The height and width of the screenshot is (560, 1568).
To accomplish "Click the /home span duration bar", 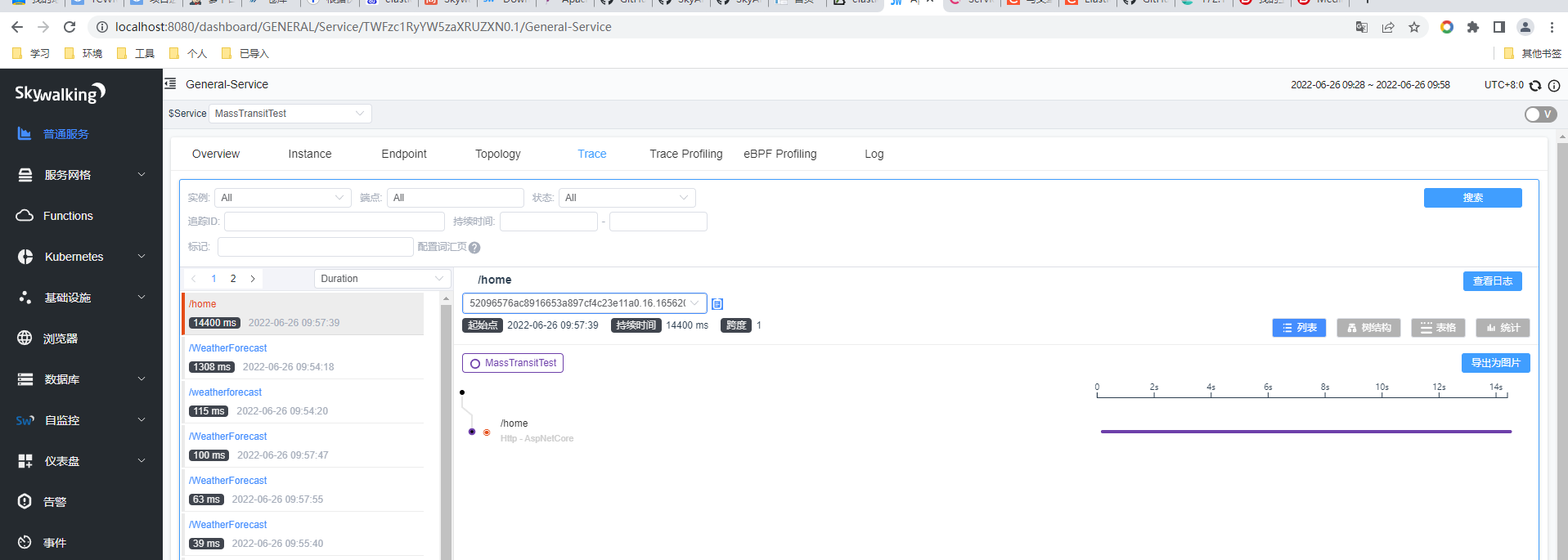I will coord(1306,432).
